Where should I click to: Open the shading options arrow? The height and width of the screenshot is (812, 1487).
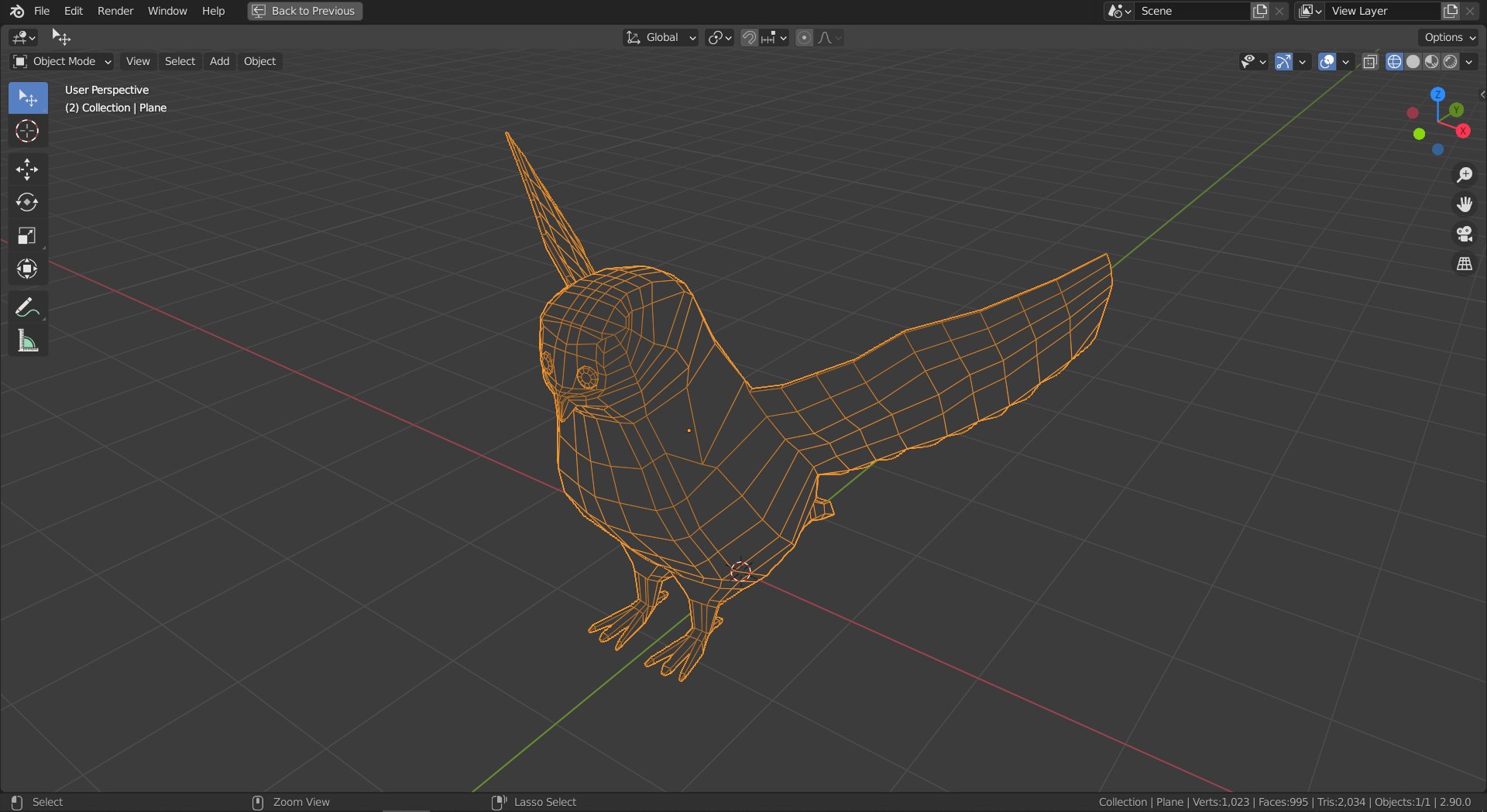1469,62
